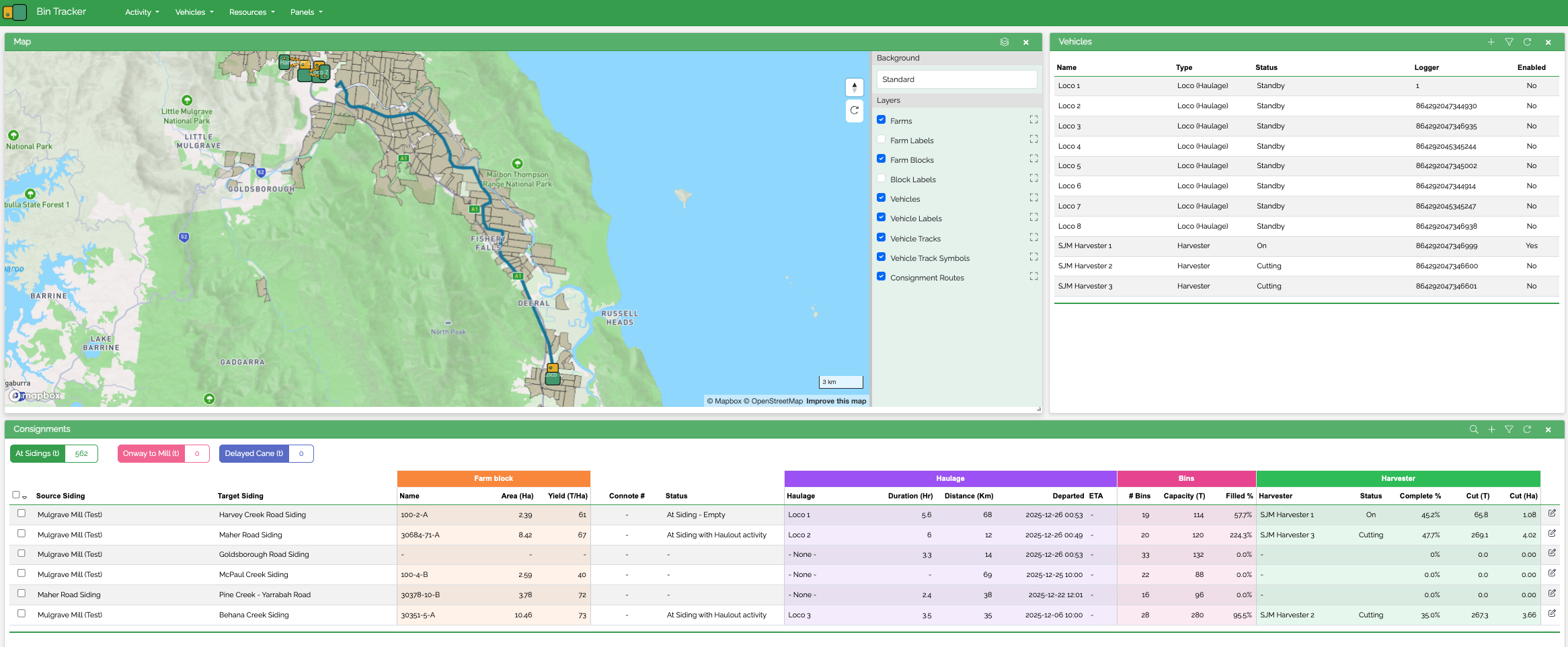Add a new vehicle with plus icon
Viewport: 1568px width, 647px height.
point(1491,42)
